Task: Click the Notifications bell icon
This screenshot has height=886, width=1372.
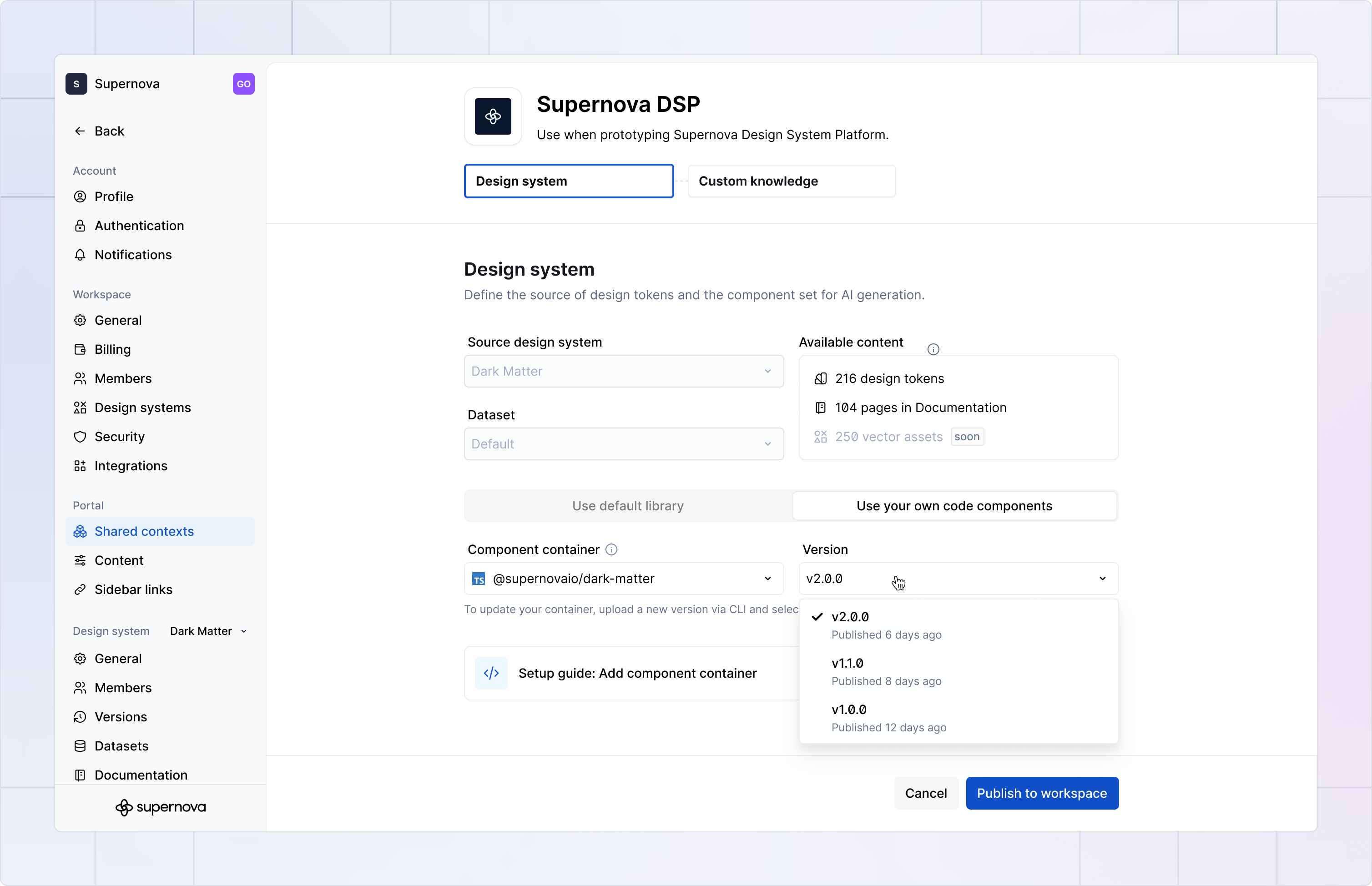Action: [80, 255]
